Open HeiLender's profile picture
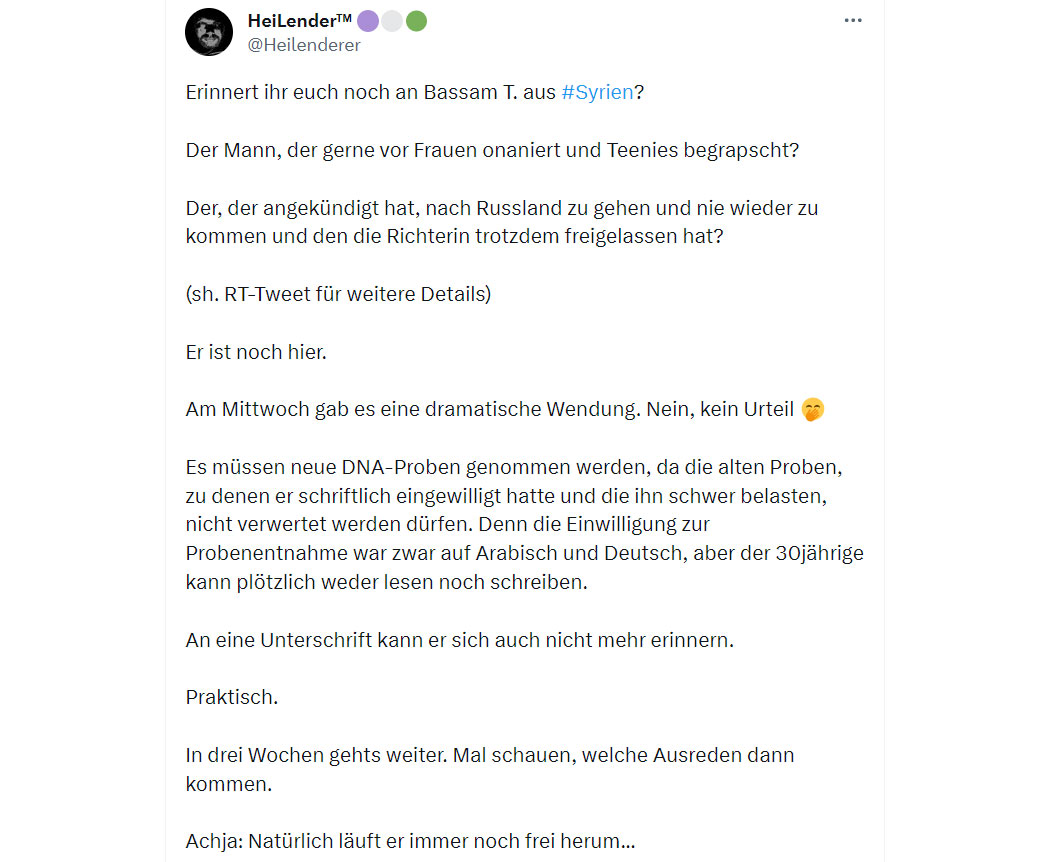The height and width of the screenshot is (862, 1050). (x=209, y=32)
